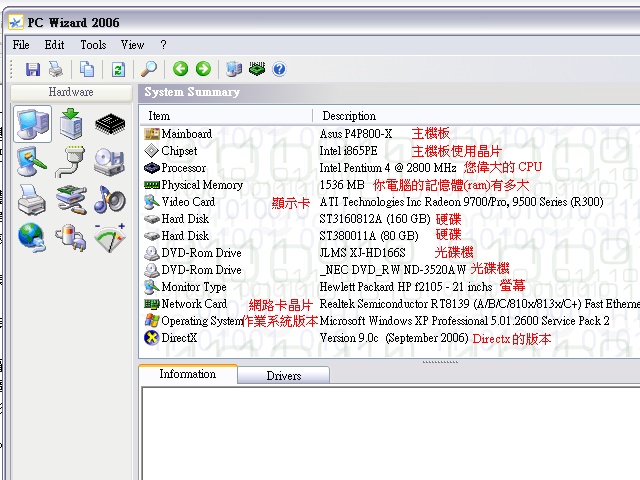The width and height of the screenshot is (640, 480).
Task: Select Processor black chip icon in Hardware panel
Action: click(110, 124)
